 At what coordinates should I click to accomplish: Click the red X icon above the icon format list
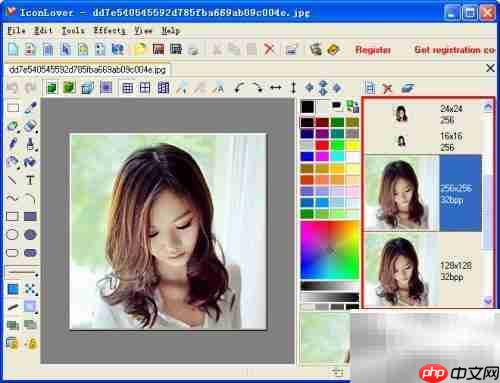[387, 88]
